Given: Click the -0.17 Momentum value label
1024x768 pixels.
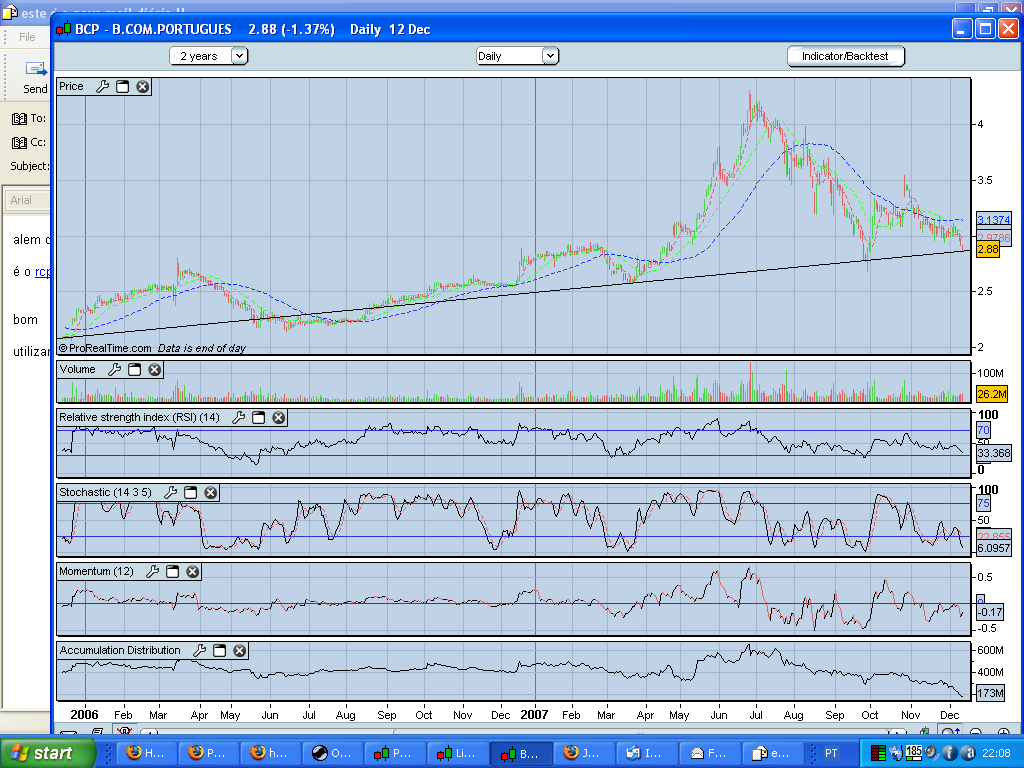Looking at the screenshot, I should pos(990,612).
